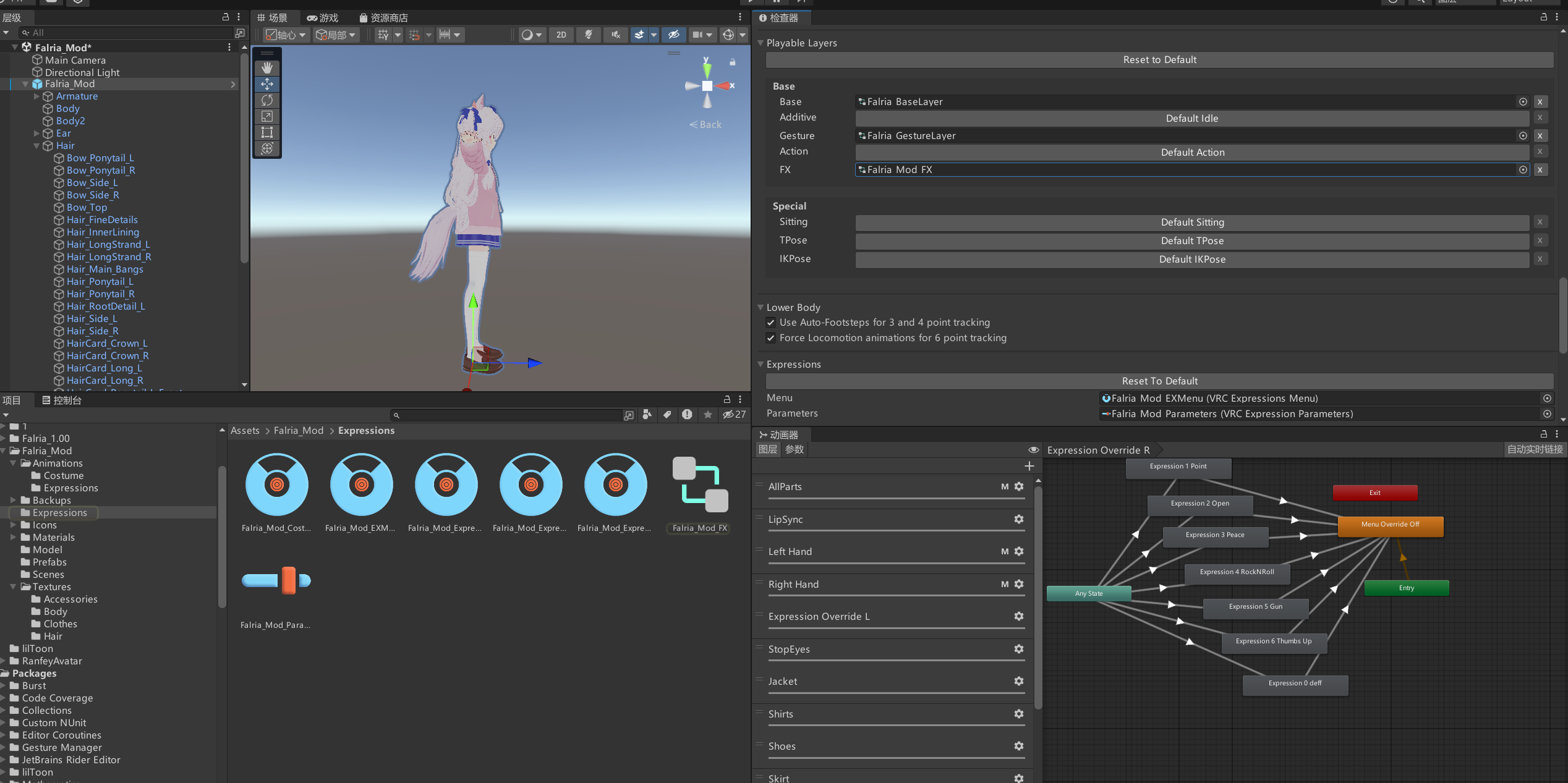The image size is (1568, 783).
Task: Expand the Armature object
Action: click(36, 96)
